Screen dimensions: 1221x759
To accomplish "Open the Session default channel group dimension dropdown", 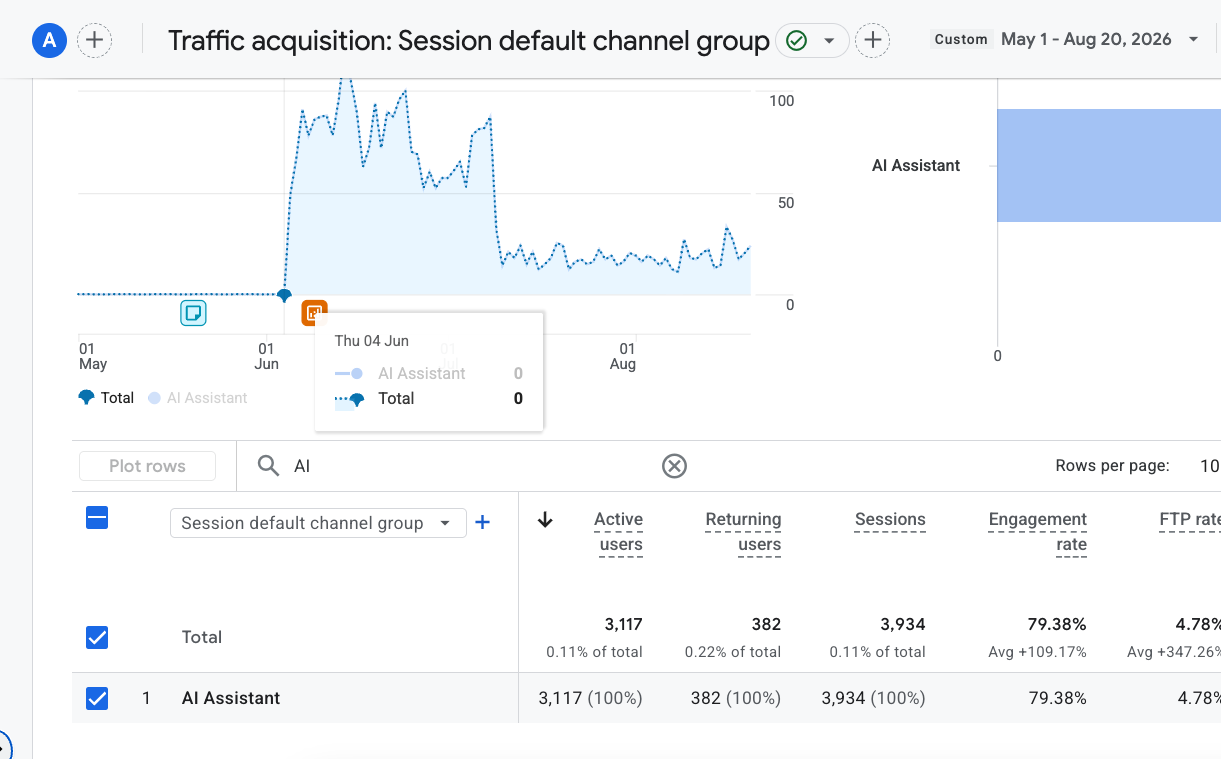I will [x=318, y=523].
